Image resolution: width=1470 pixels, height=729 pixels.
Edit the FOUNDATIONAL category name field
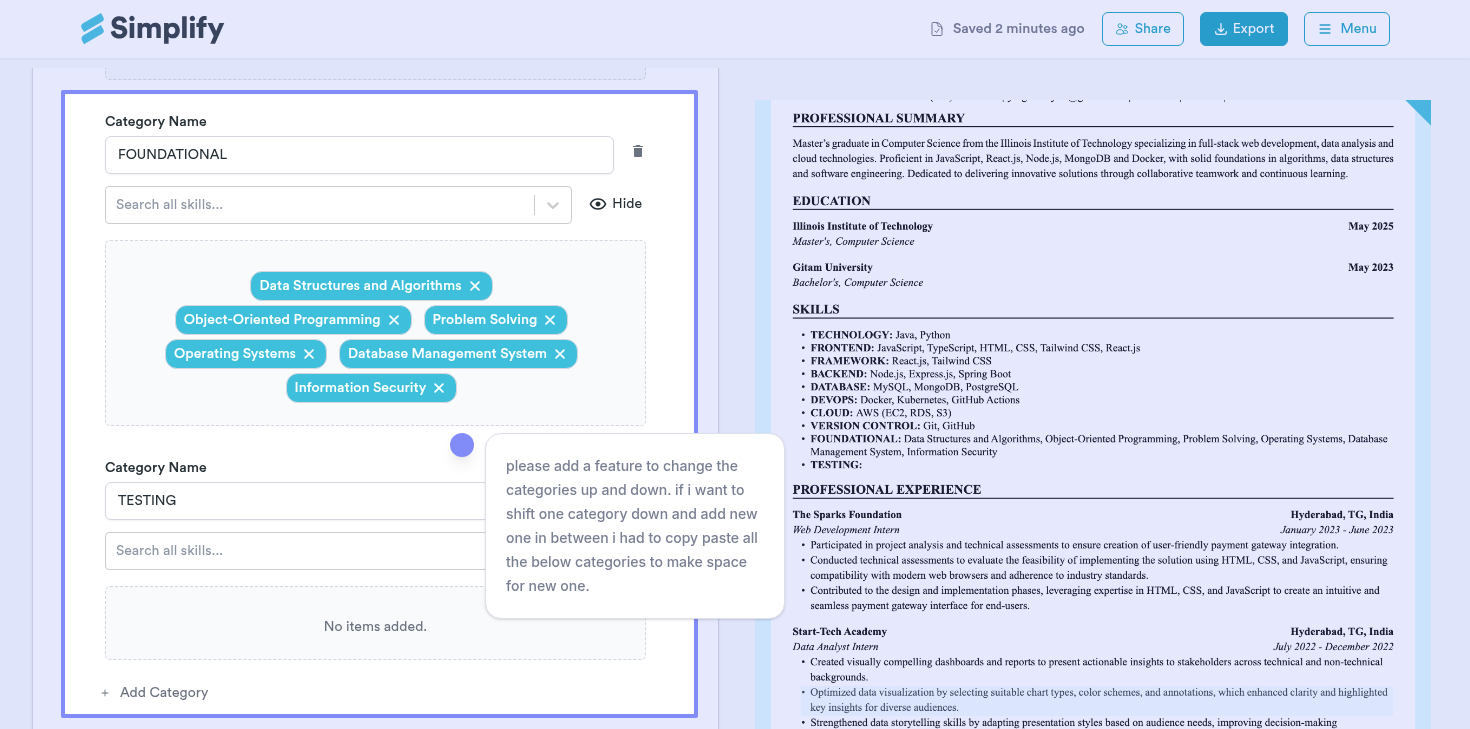point(358,155)
